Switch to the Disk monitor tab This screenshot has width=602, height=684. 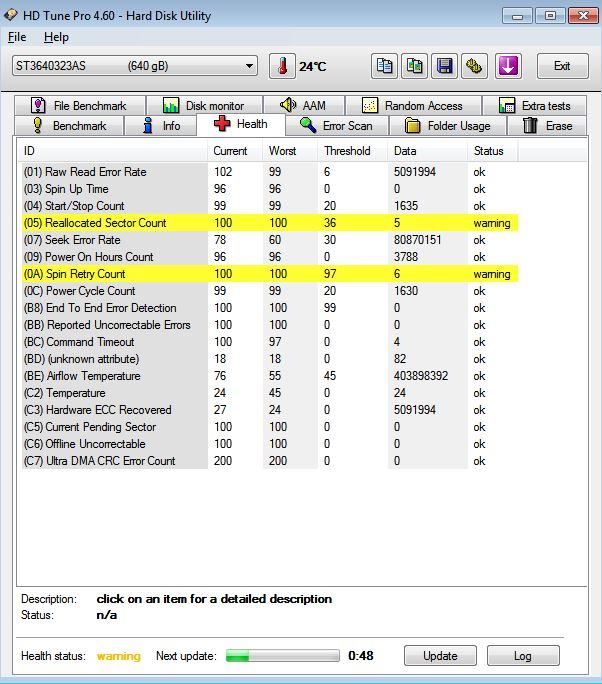click(204, 106)
